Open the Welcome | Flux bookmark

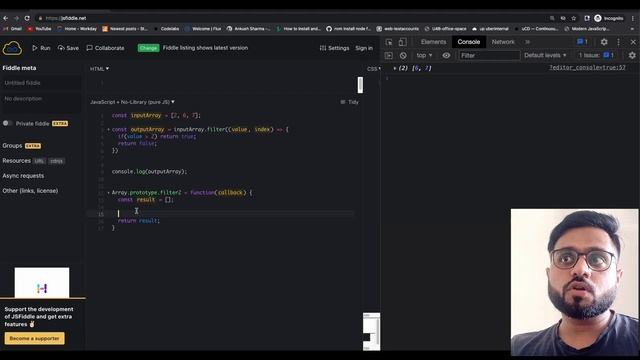(202, 29)
